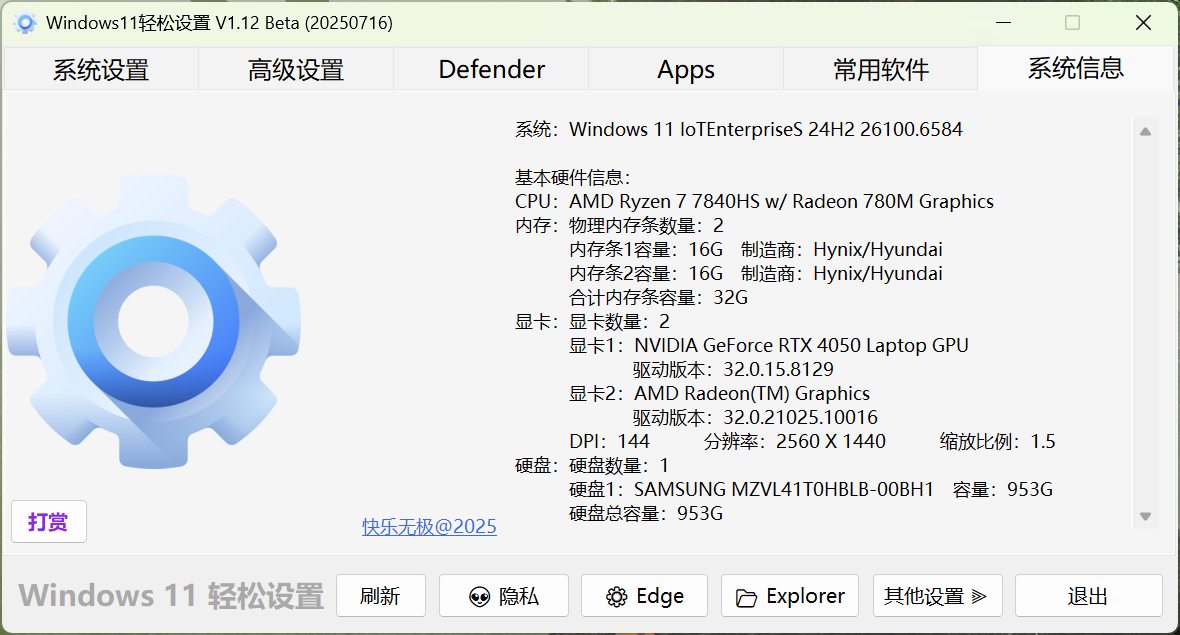Click the large blue gear logo

pos(153,322)
